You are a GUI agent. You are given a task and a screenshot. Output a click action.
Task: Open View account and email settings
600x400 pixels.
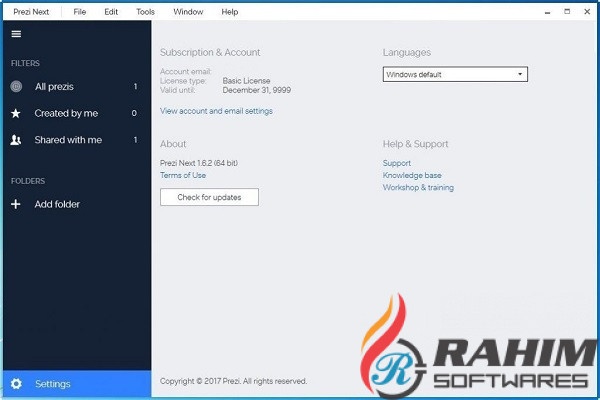coord(216,111)
